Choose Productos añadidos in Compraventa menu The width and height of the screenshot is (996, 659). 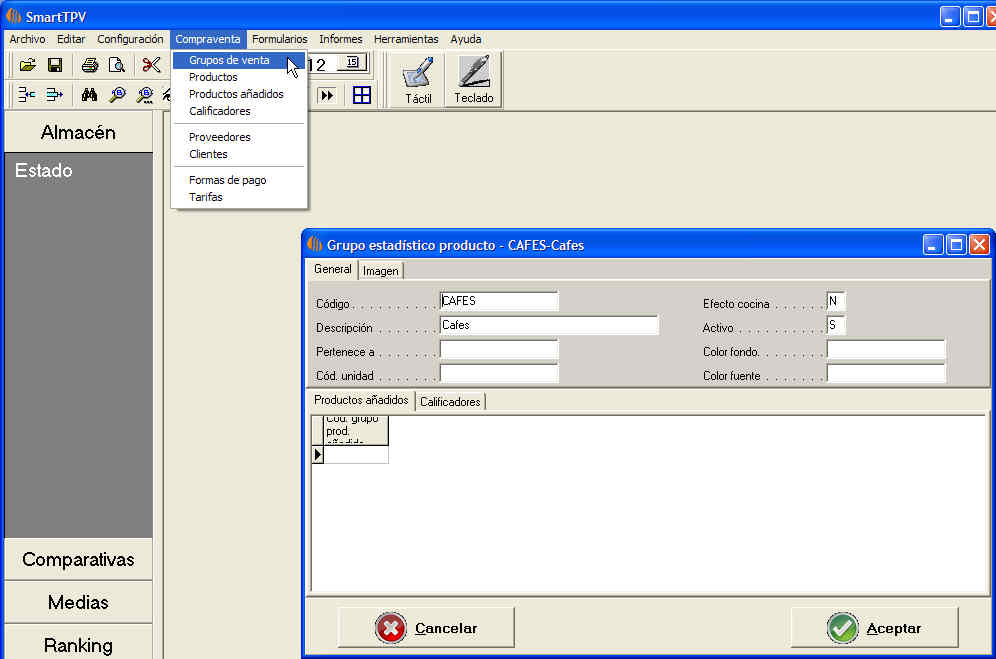click(x=239, y=94)
